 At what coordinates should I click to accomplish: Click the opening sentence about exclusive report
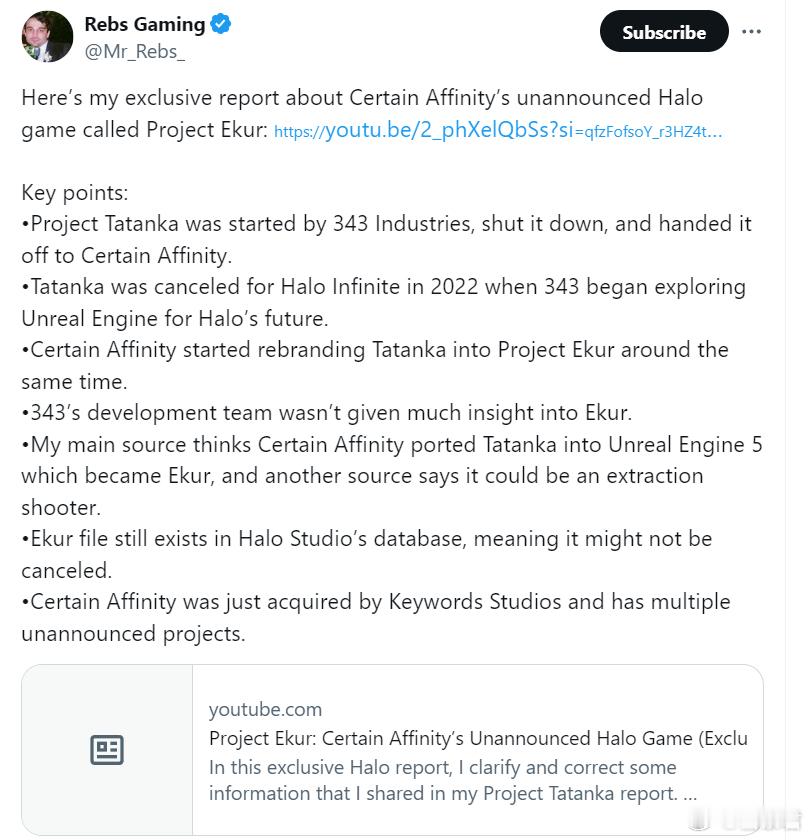point(362,114)
